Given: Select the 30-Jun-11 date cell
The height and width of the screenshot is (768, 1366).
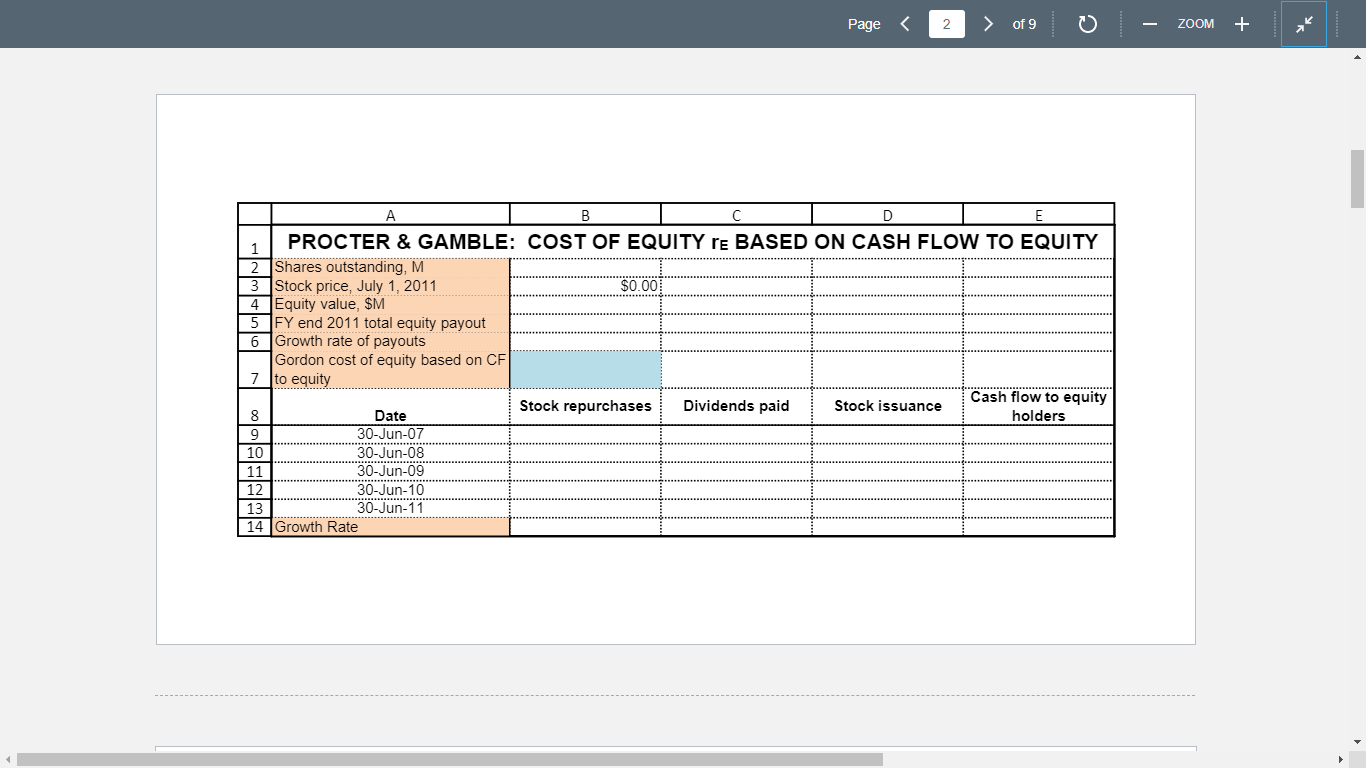Looking at the screenshot, I should coord(390,508).
